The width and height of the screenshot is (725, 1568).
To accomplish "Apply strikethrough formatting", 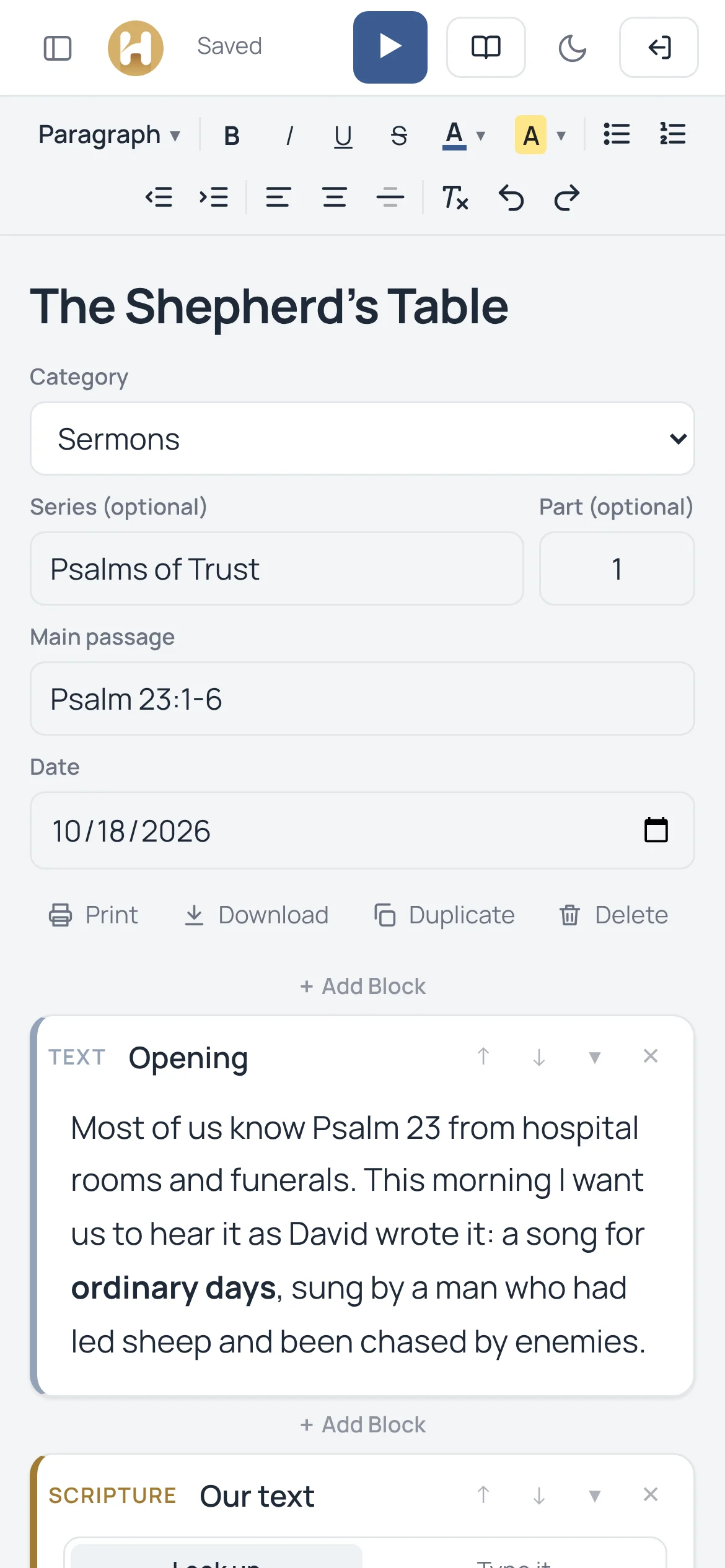I will pos(399,135).
